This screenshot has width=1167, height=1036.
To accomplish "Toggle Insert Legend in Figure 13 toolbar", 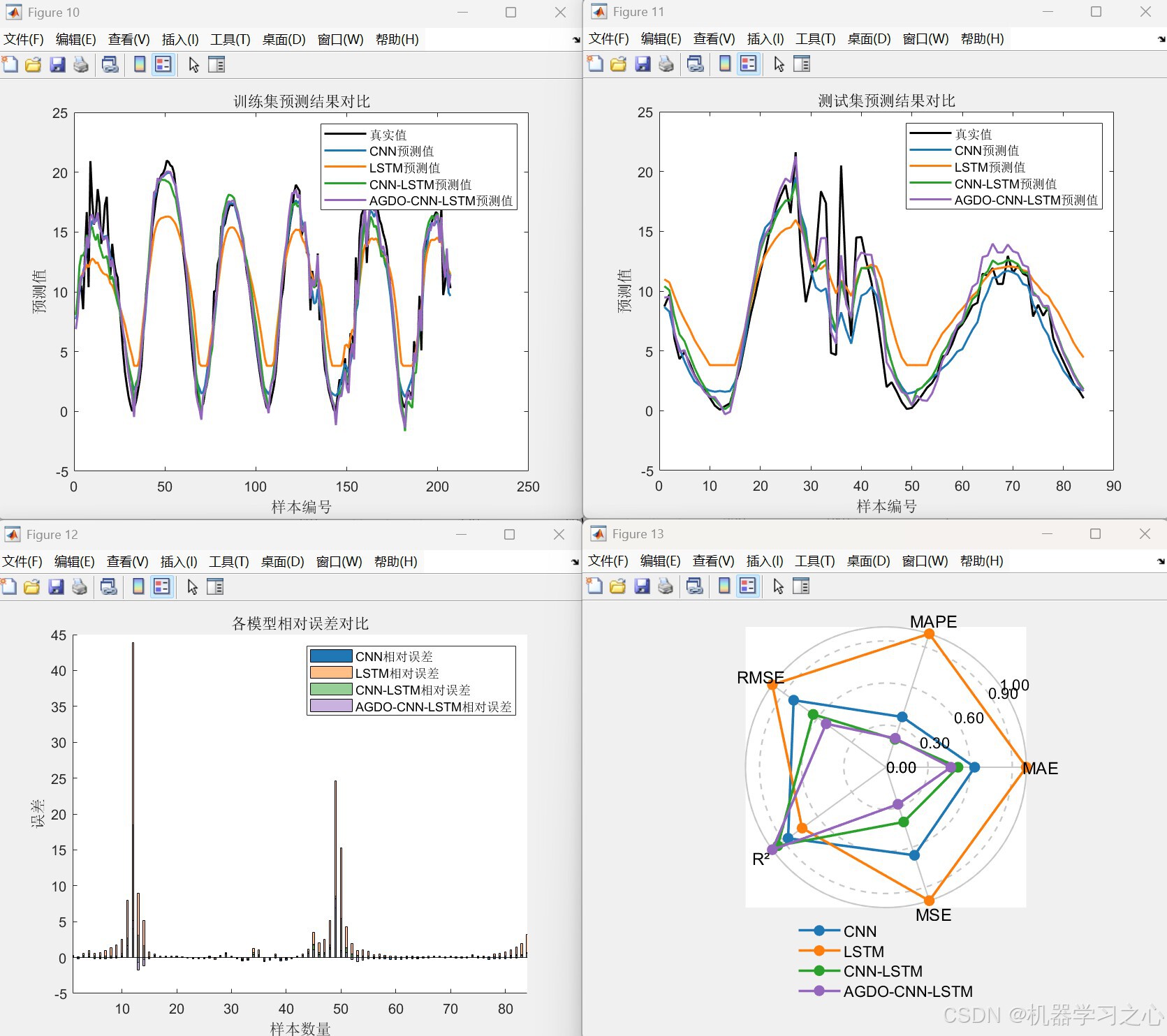I will point(748,586).
